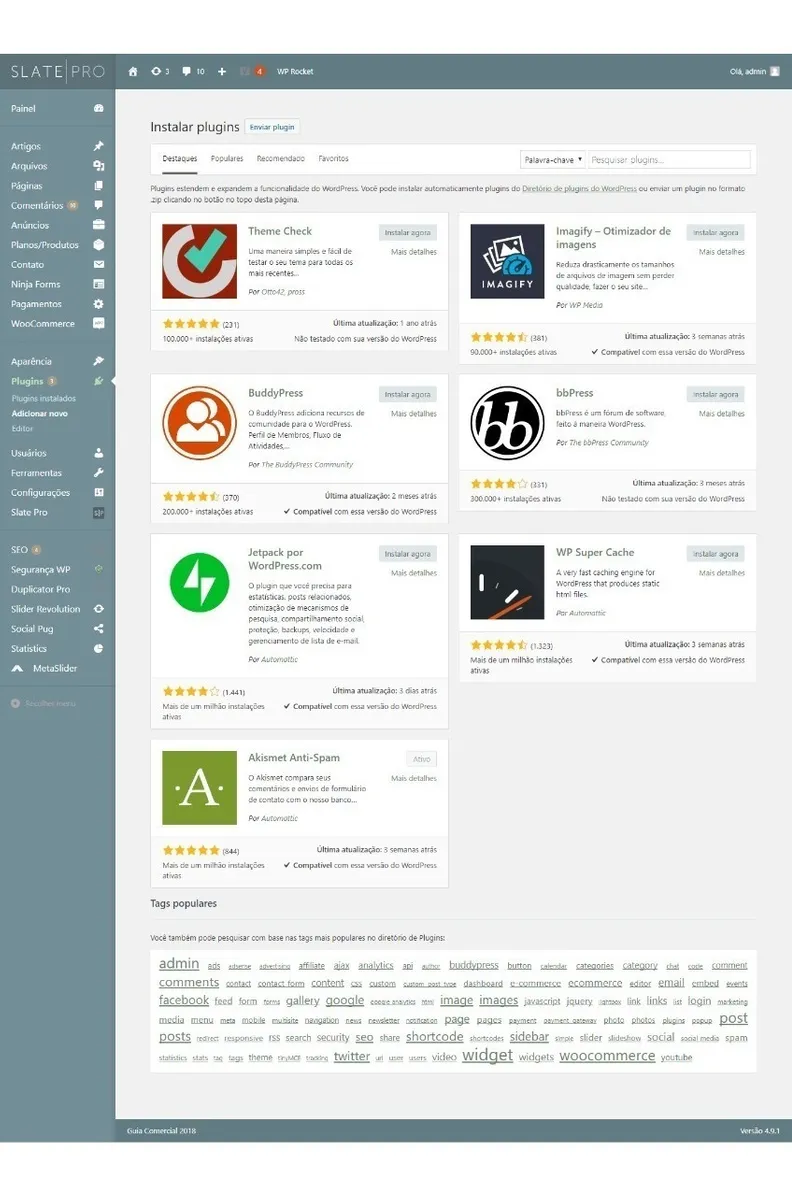Open Mais detalhes for Akismet Anti-Spam
The width and height of the screenshot is (792, 1200).
(x=414, y=778)
